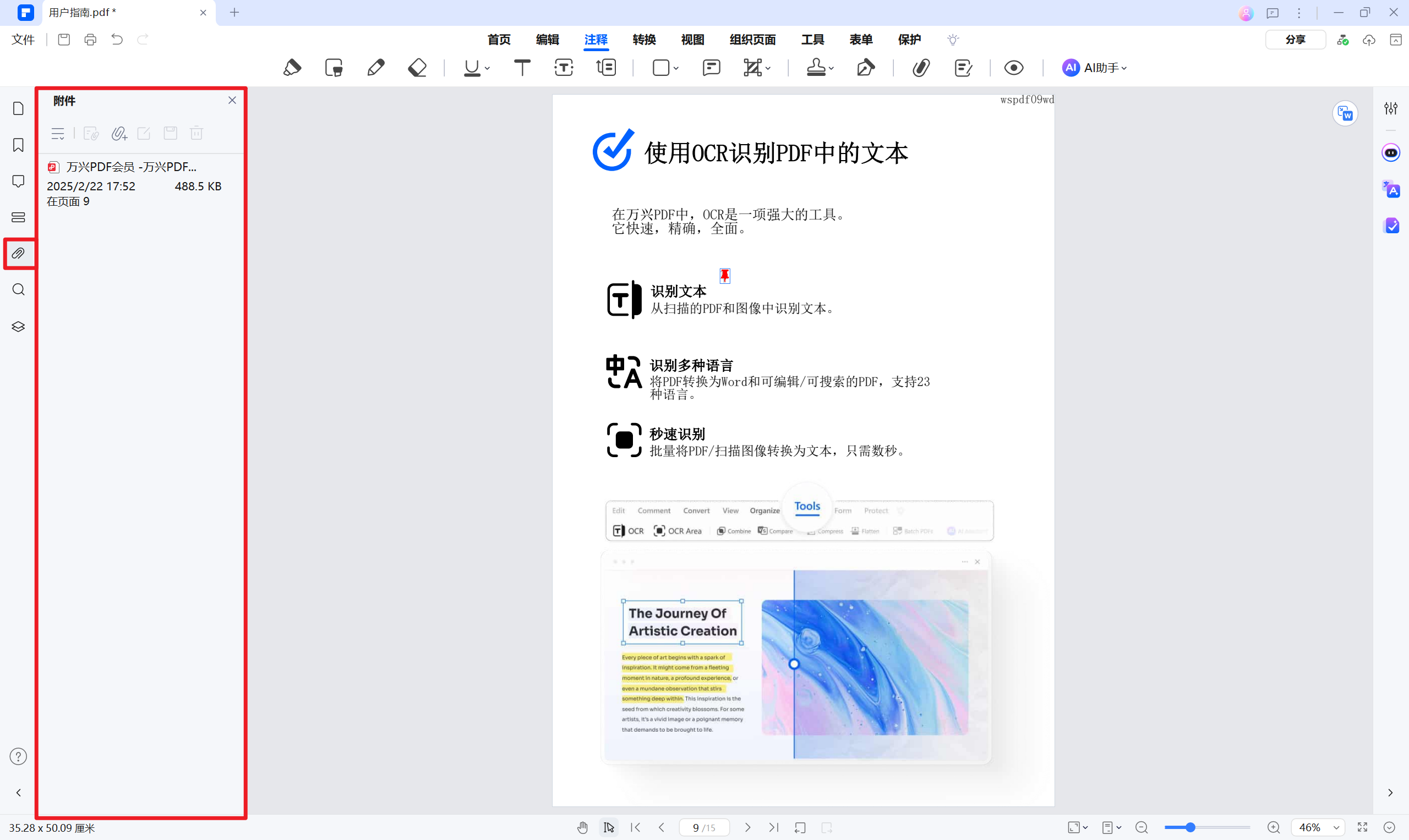The image size is (1409, 840).
Task: Open the AI助手 assistant
Action: pos(1094,67)
